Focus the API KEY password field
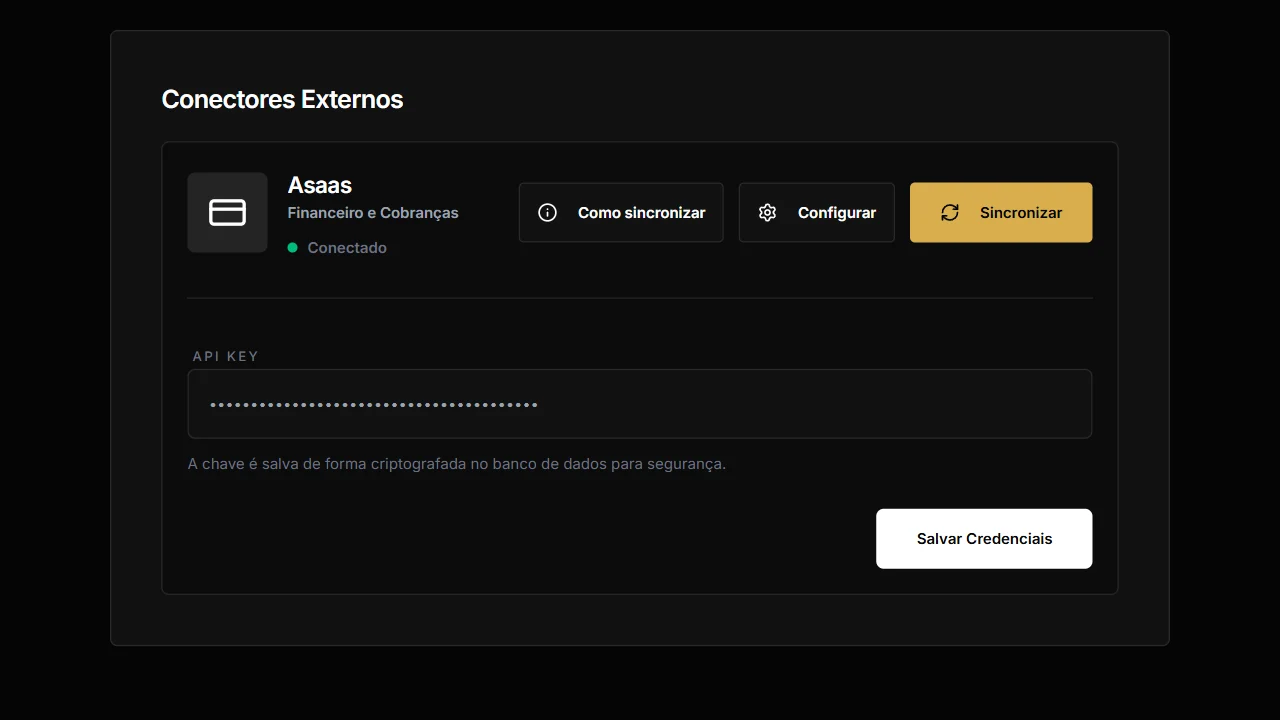This screenshot has height=720, width=1280. pos(640,404)
